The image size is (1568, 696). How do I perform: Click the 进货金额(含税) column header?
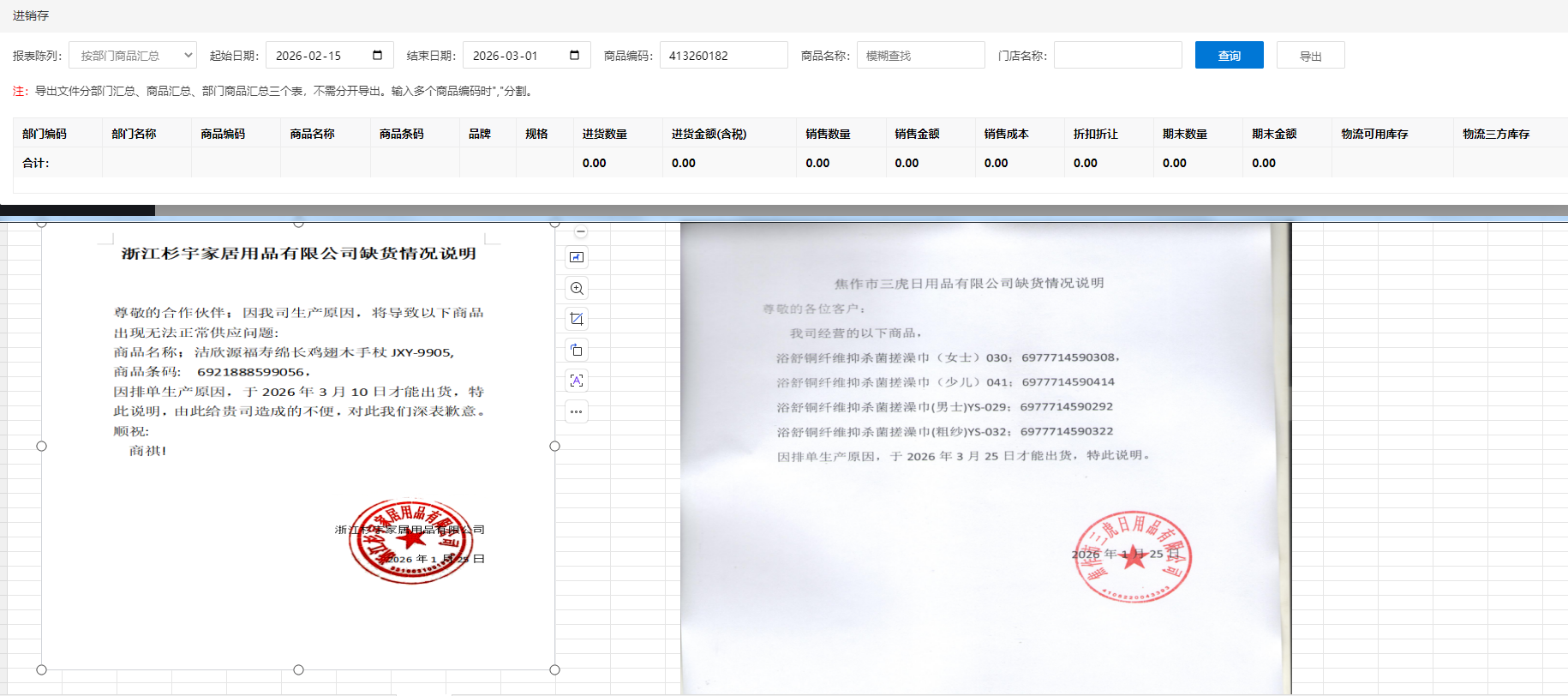[x=709, y=134]
